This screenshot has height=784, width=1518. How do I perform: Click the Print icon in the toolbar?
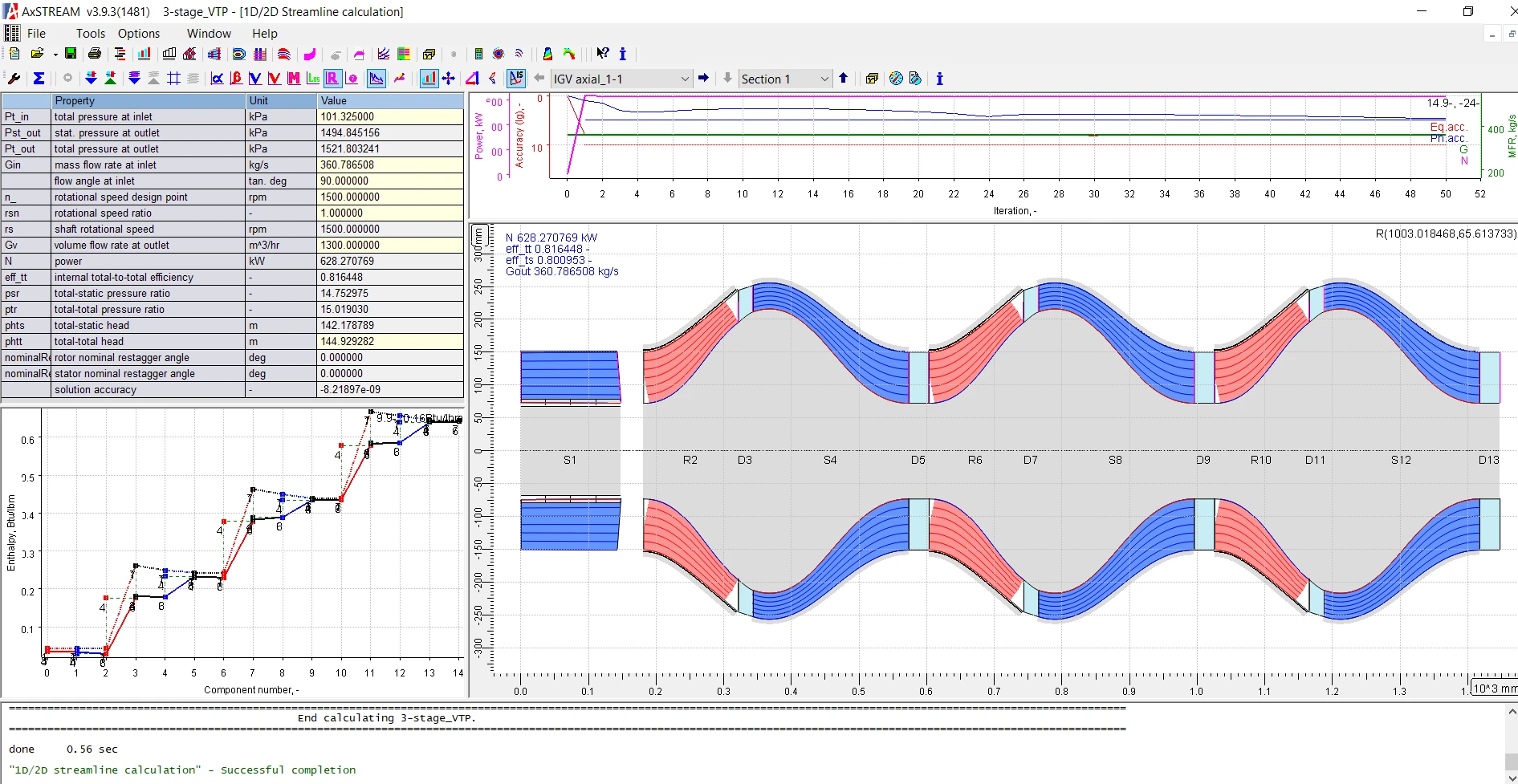pyautogui.click(x=95, y=54)
